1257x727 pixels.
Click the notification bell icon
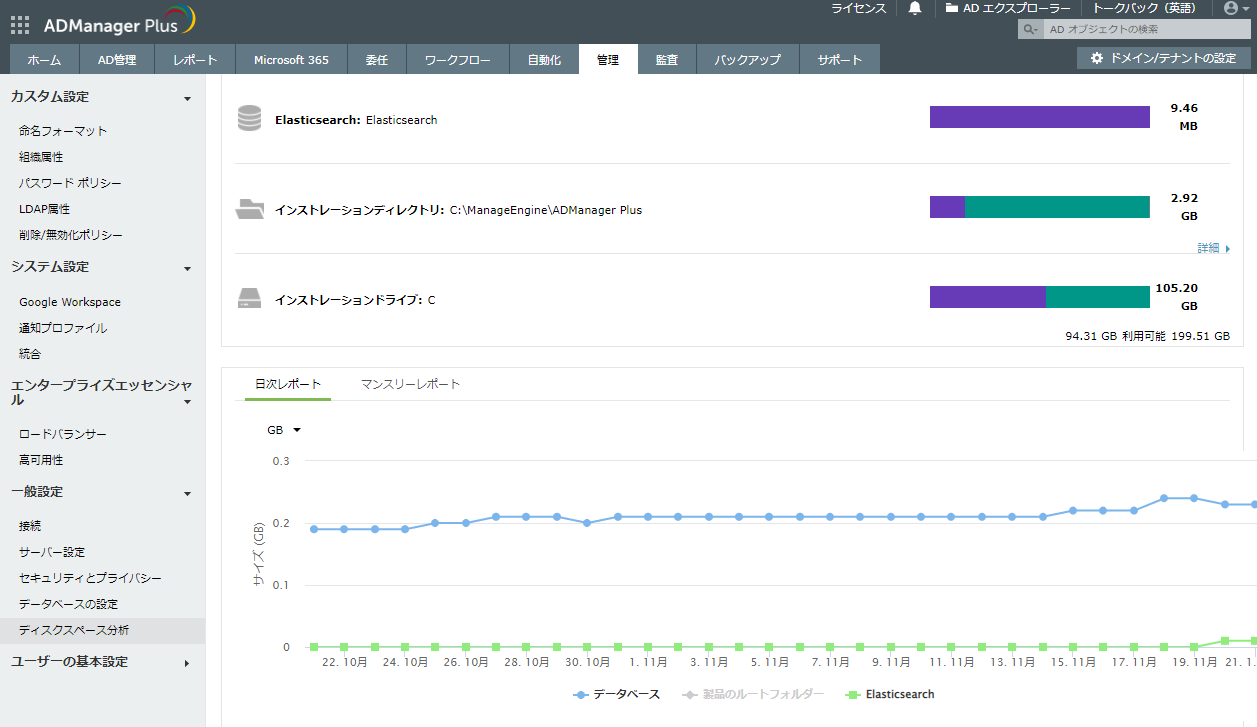[914, 8]
